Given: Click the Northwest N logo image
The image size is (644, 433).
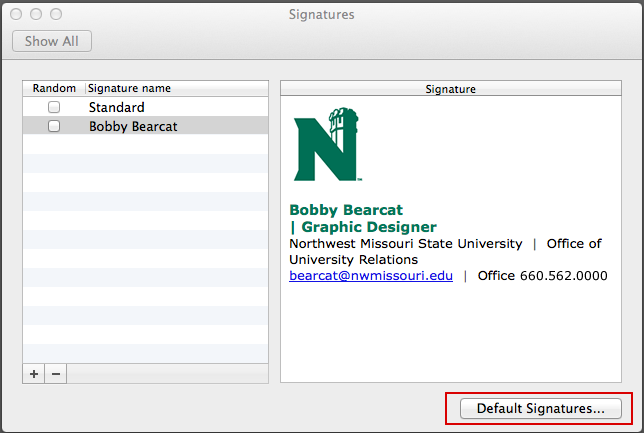Looking at the screenshot, I should [327, 144].
